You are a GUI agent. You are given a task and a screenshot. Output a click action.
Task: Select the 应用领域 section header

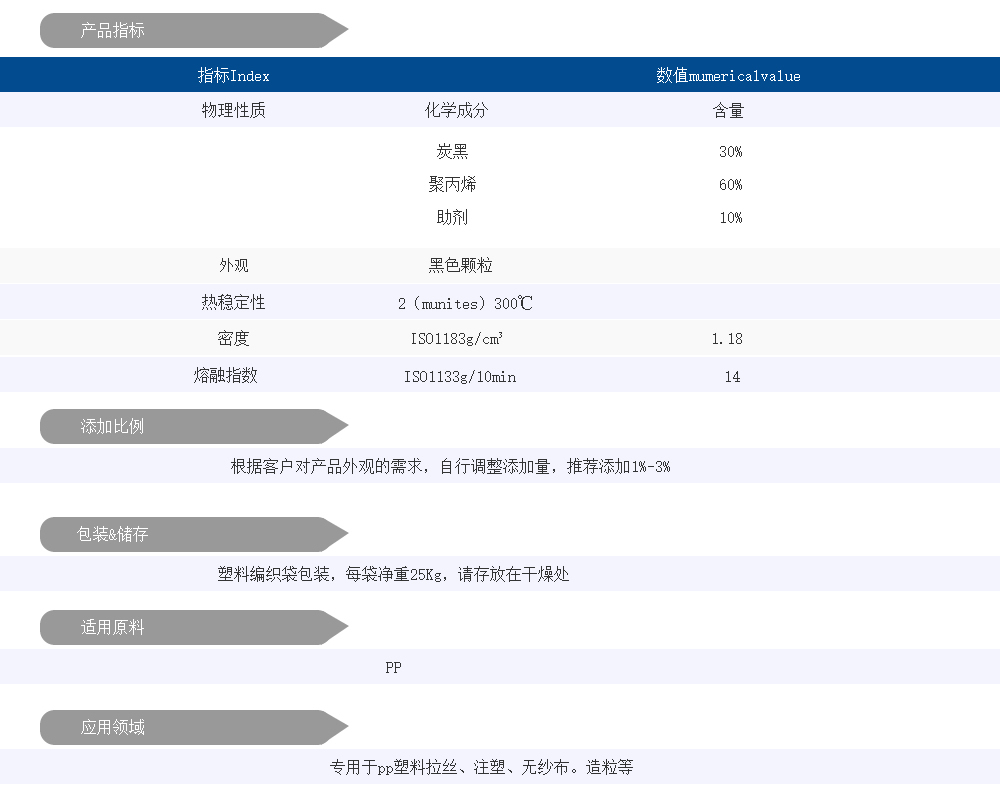click(x=112, y=728)
